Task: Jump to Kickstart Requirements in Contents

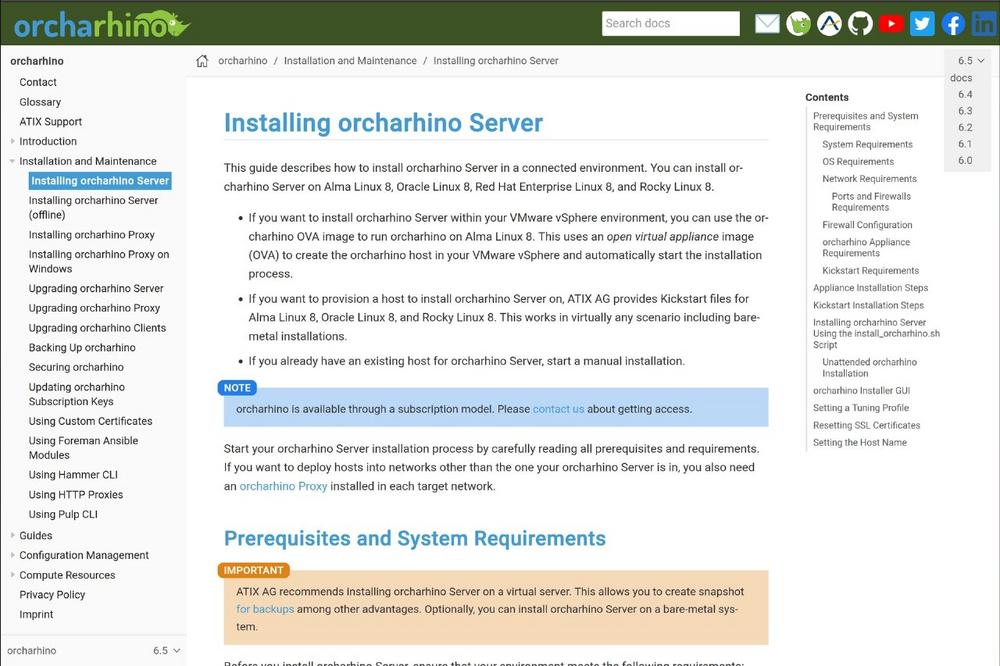Action: coord(871,271)
